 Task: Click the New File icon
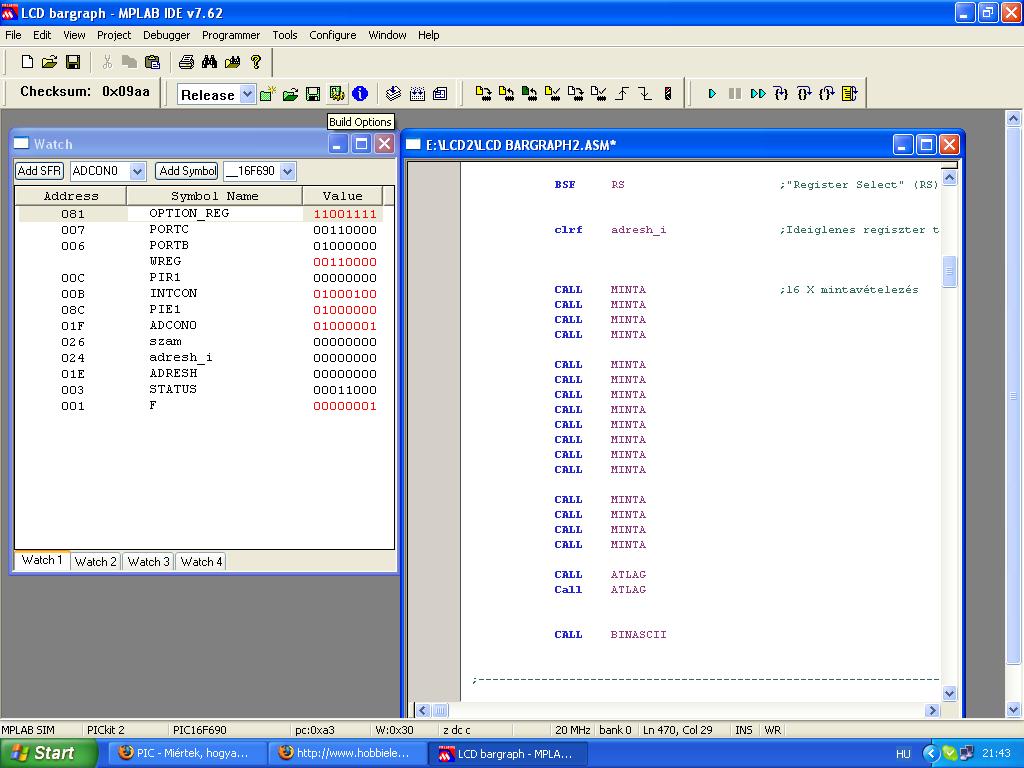[x=27, y=61]
